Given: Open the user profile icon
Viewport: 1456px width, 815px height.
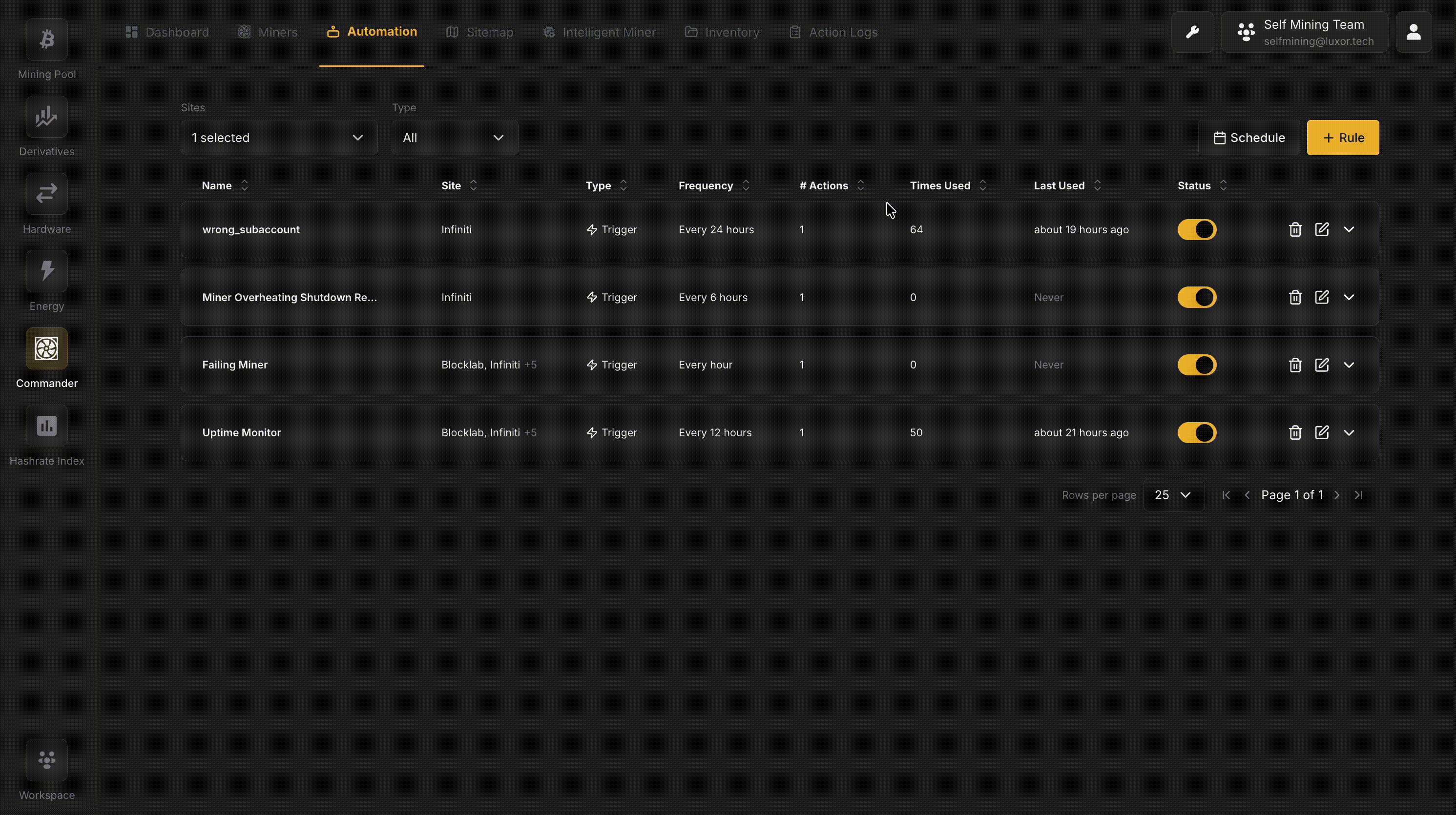Looking at the screenshot, I should tap(1413, 32).
